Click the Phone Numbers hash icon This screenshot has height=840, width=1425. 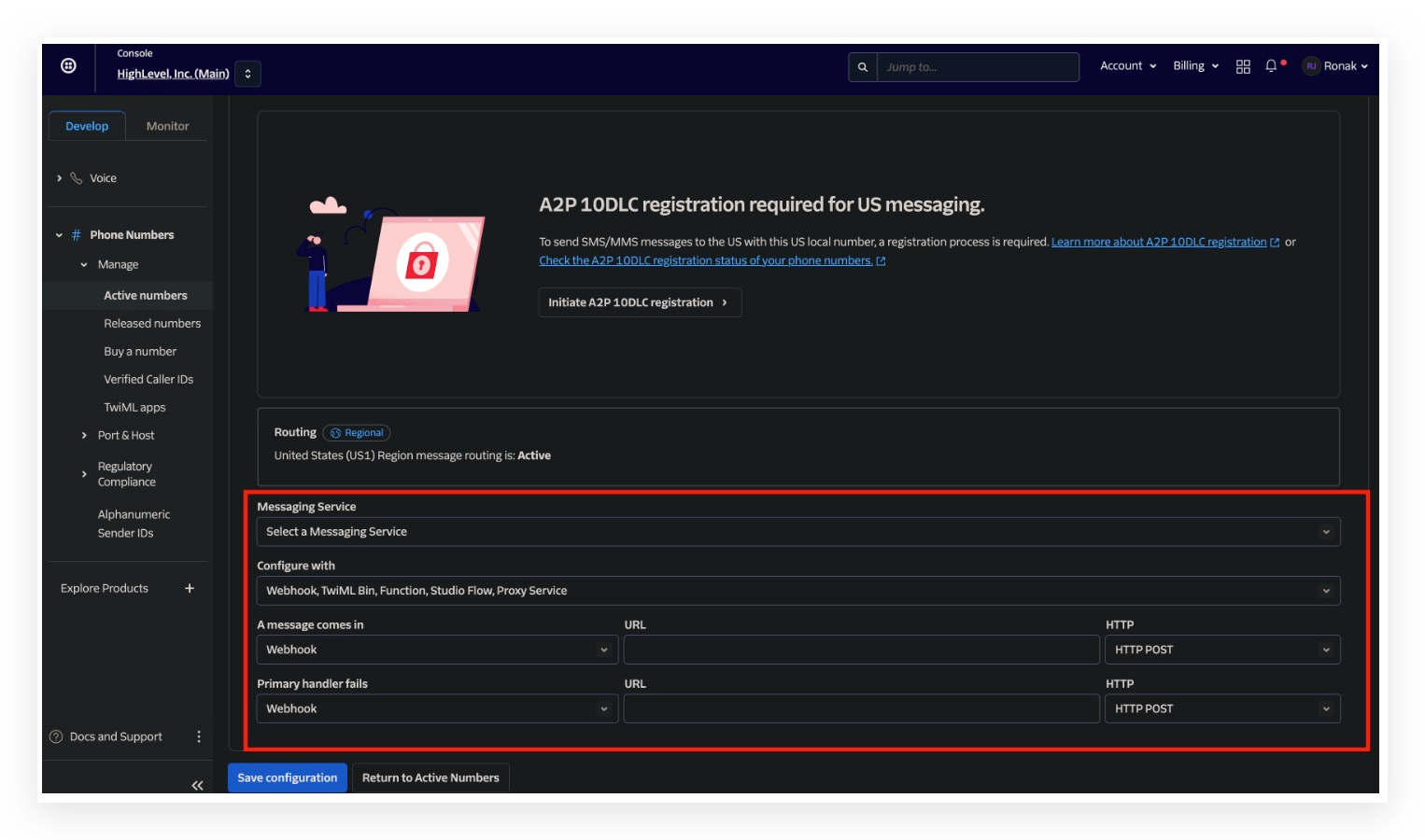[x=77, y=235]
